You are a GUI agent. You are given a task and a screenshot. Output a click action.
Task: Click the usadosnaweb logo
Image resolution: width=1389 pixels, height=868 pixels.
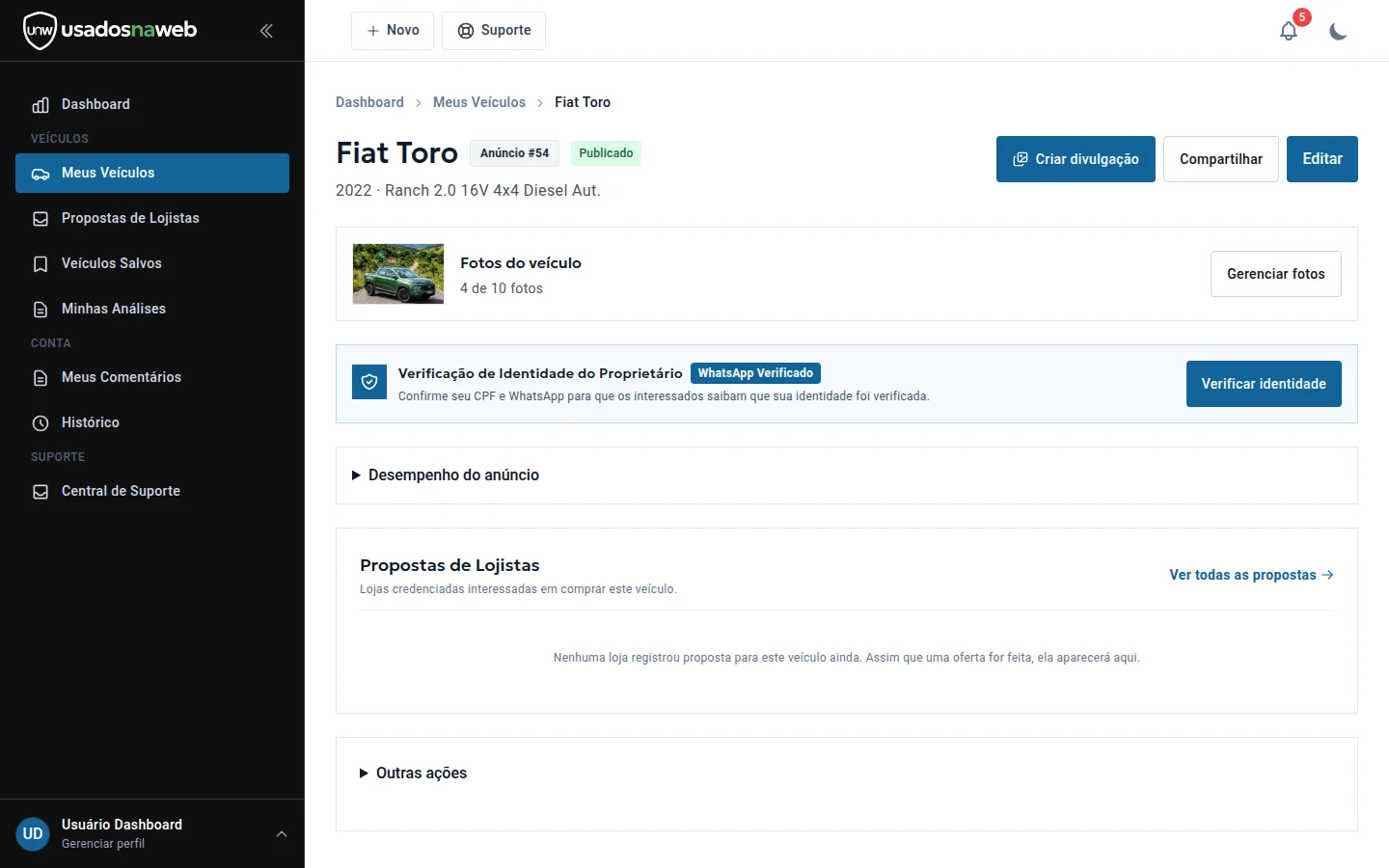(x=110, y=30)
